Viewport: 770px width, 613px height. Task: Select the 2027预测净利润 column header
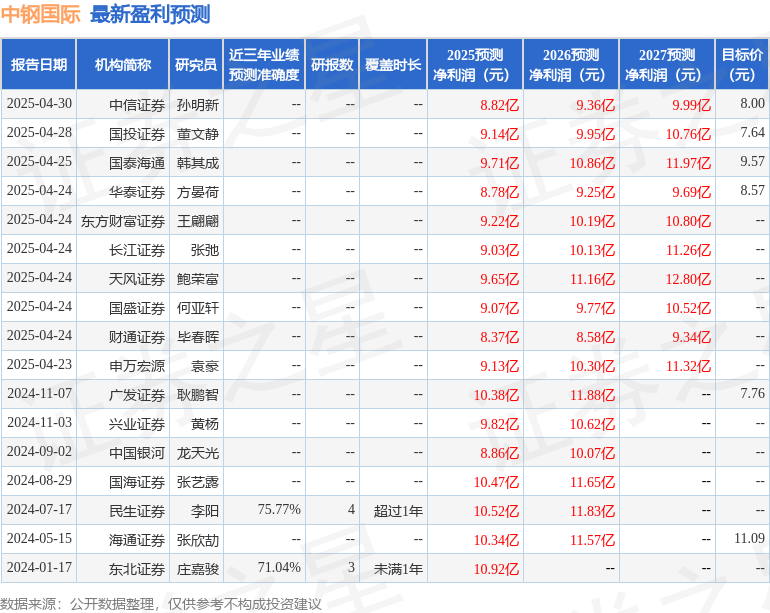click(x=667, y=64)
